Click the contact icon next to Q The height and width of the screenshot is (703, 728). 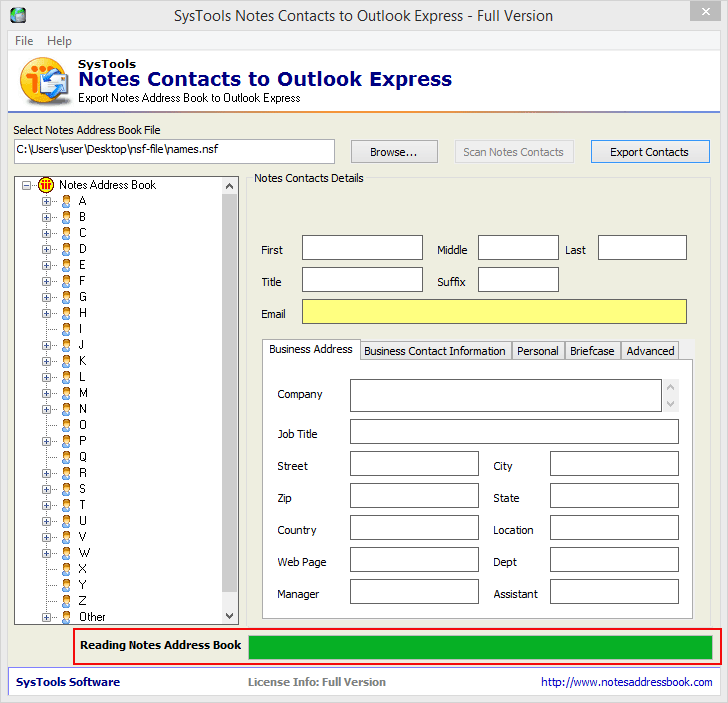tap(66, 457)
